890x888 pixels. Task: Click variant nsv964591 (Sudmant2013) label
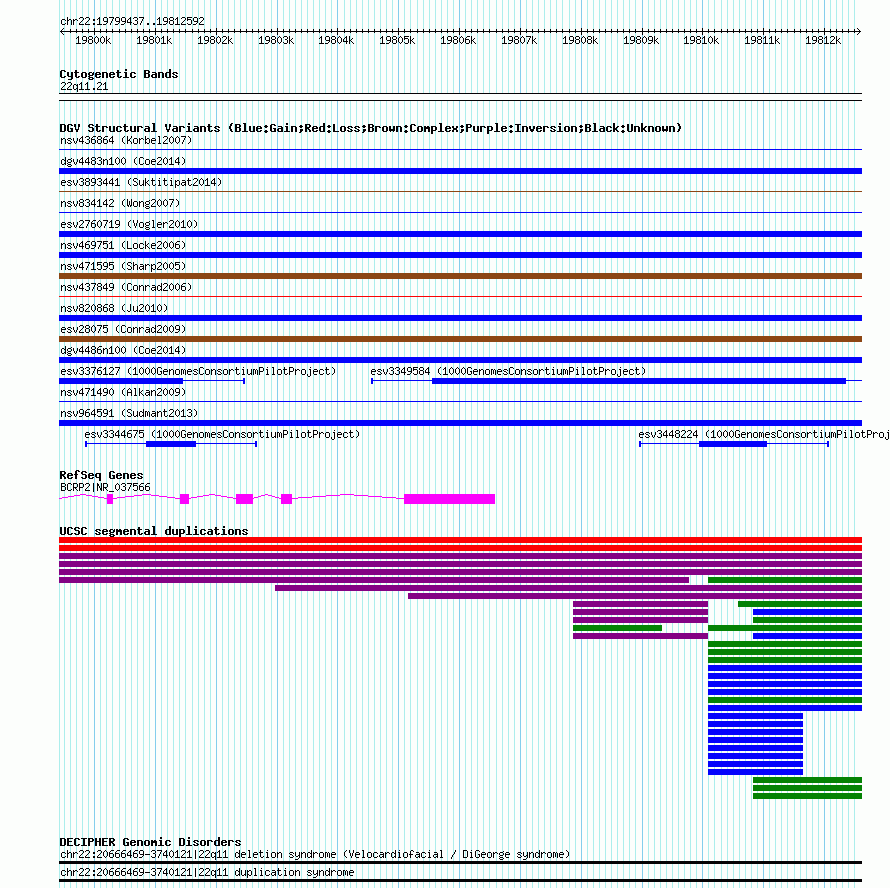click(x=129, y=413)
